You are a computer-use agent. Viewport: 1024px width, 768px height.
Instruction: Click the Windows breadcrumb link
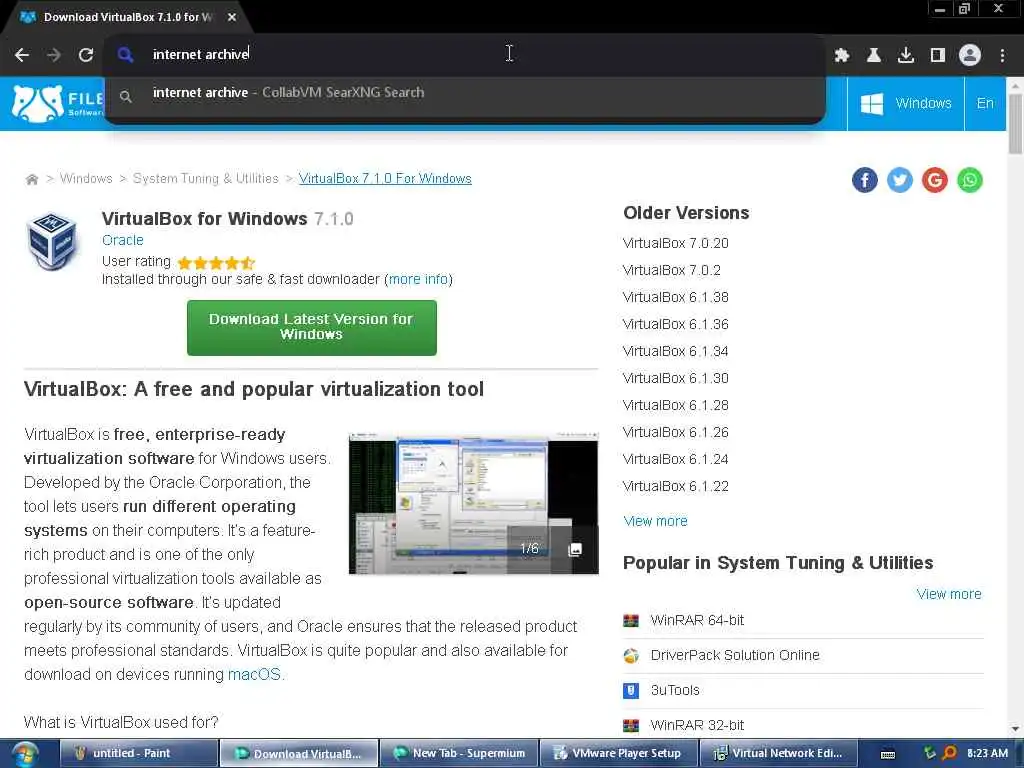86,178
